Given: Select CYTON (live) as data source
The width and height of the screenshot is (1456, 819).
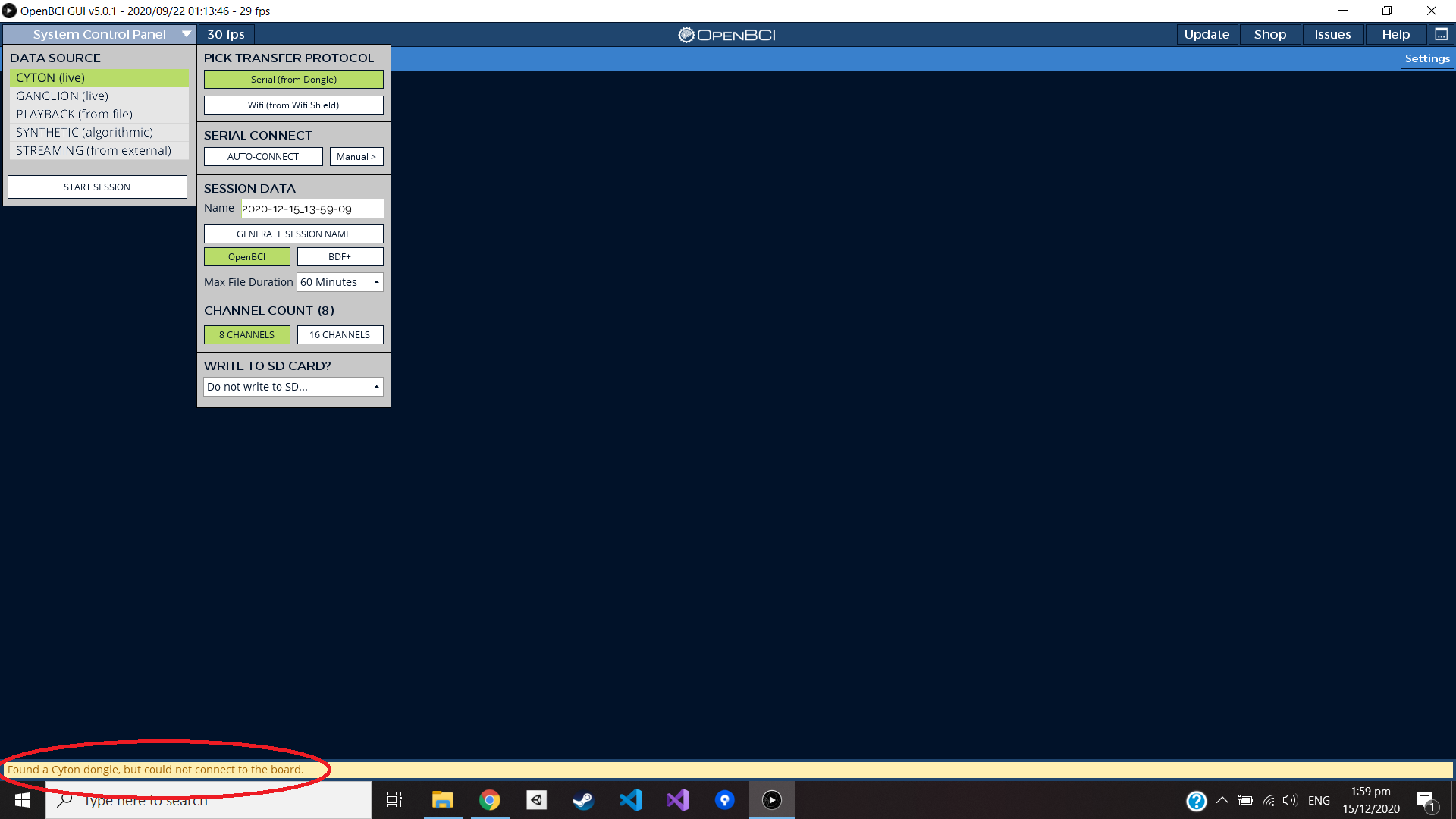Looking at the screenshot, I should click(x=99, y=78).
